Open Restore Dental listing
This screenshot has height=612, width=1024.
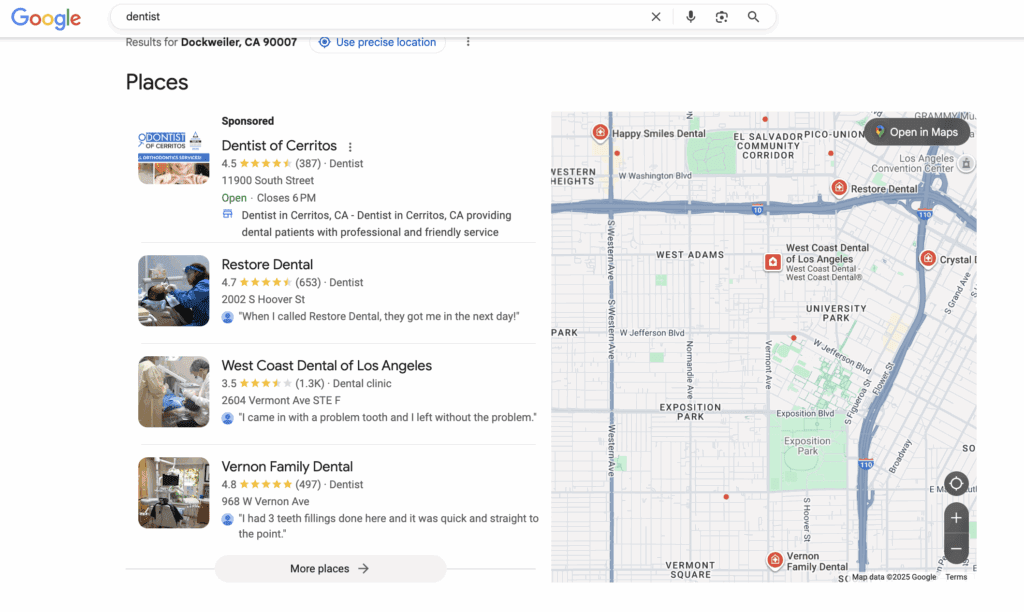pyautogui.click(x=267, y=265)
